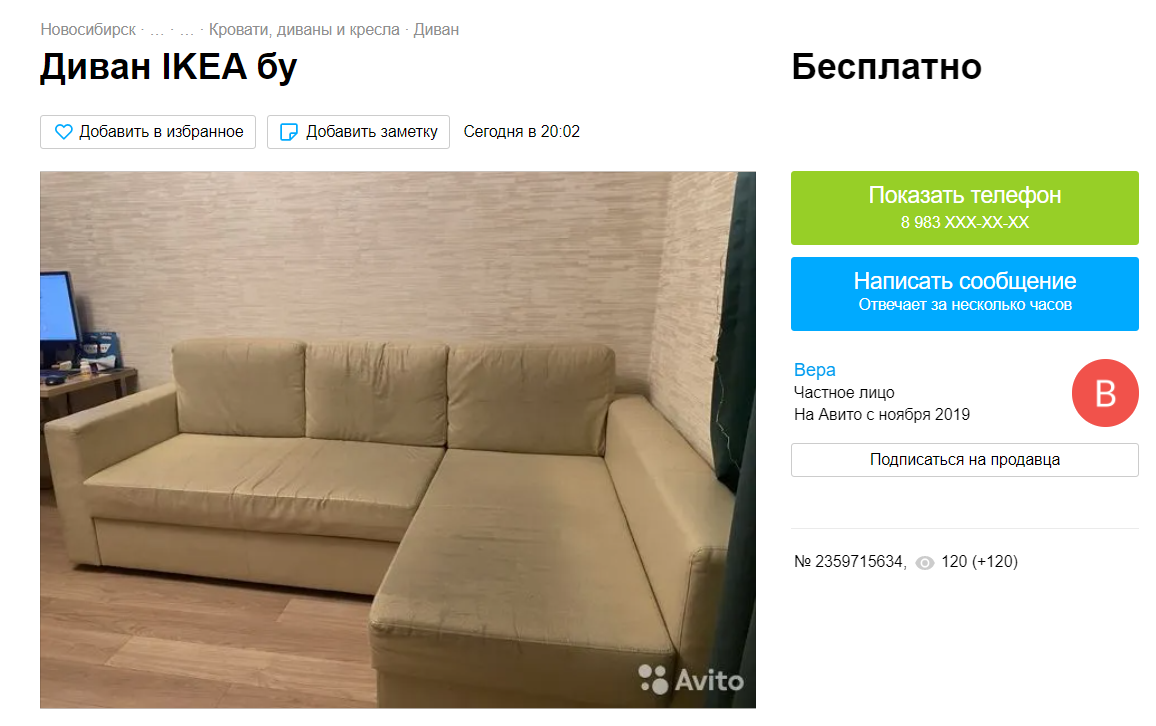Click Vera's red avatar circle
The image size is (1156, 726).
point(1105,393)
